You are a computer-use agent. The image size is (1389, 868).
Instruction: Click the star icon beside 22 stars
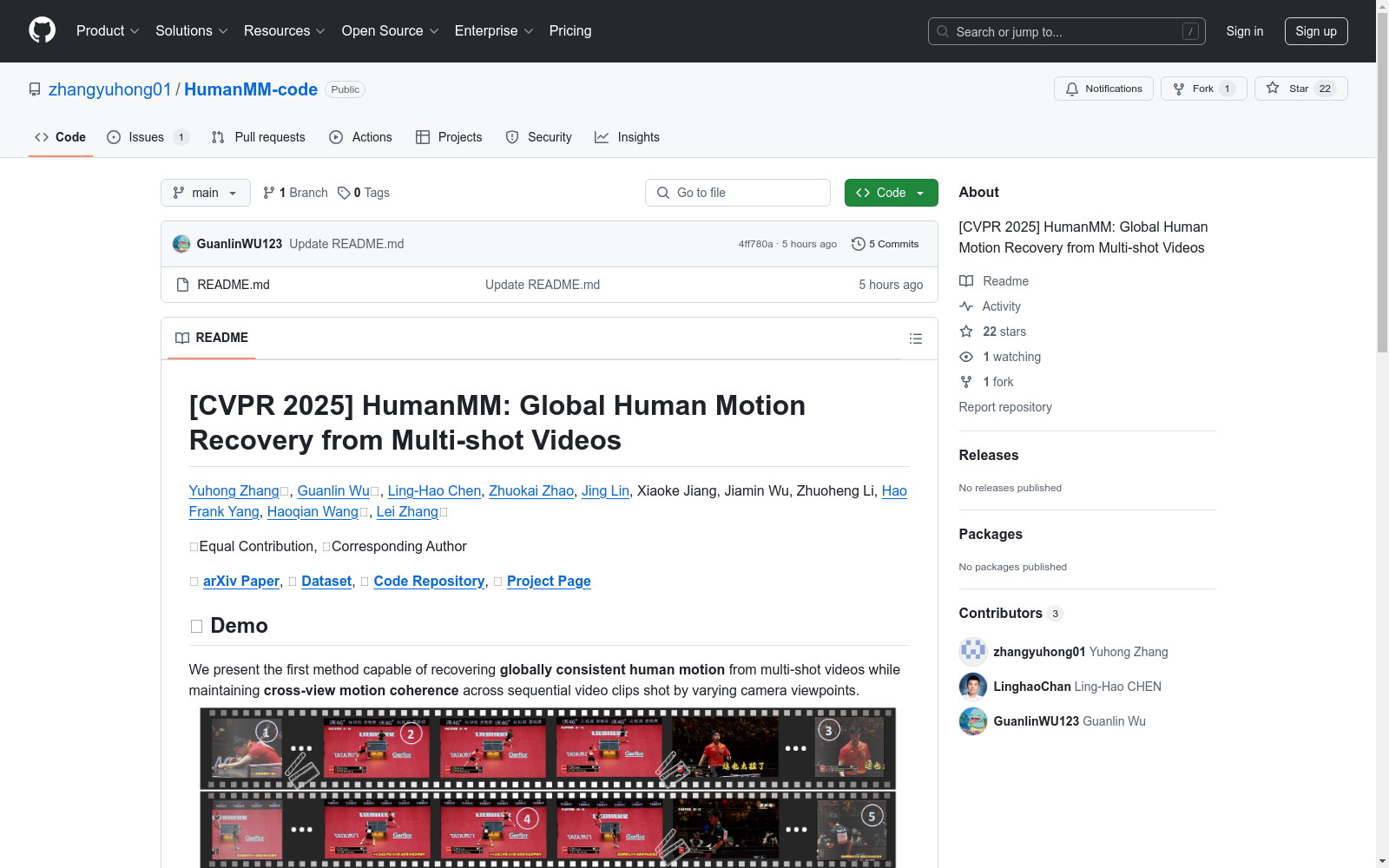pos(966,332)
